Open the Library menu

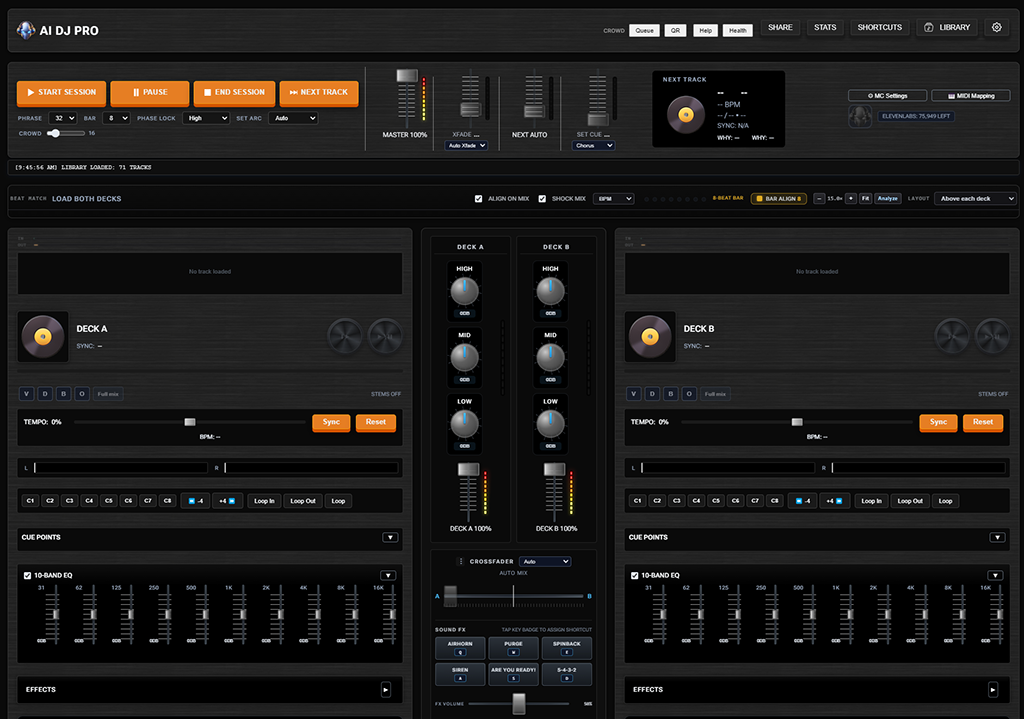[x=947, y=27]
